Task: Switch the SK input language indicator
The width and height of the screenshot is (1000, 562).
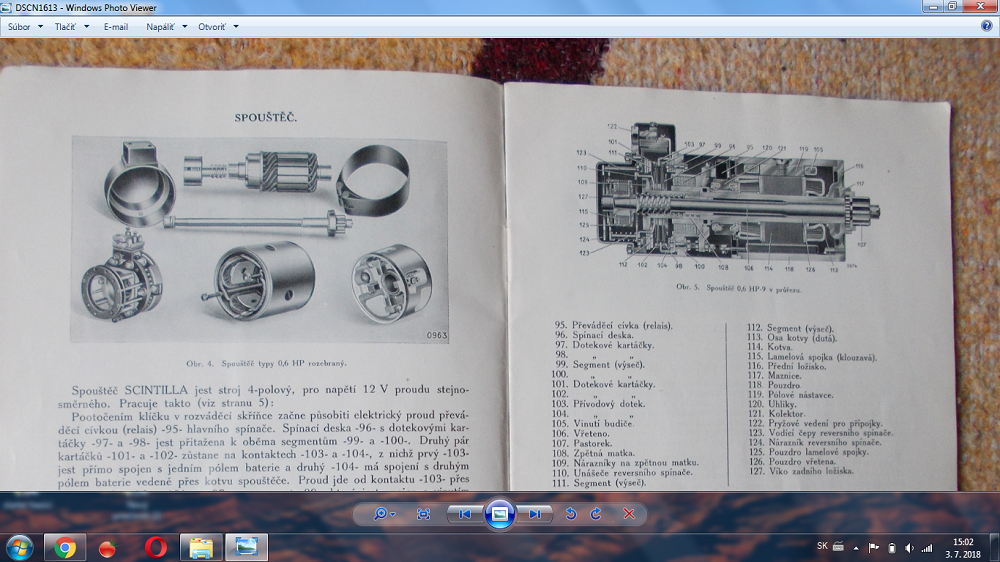Action: point(822,547)
